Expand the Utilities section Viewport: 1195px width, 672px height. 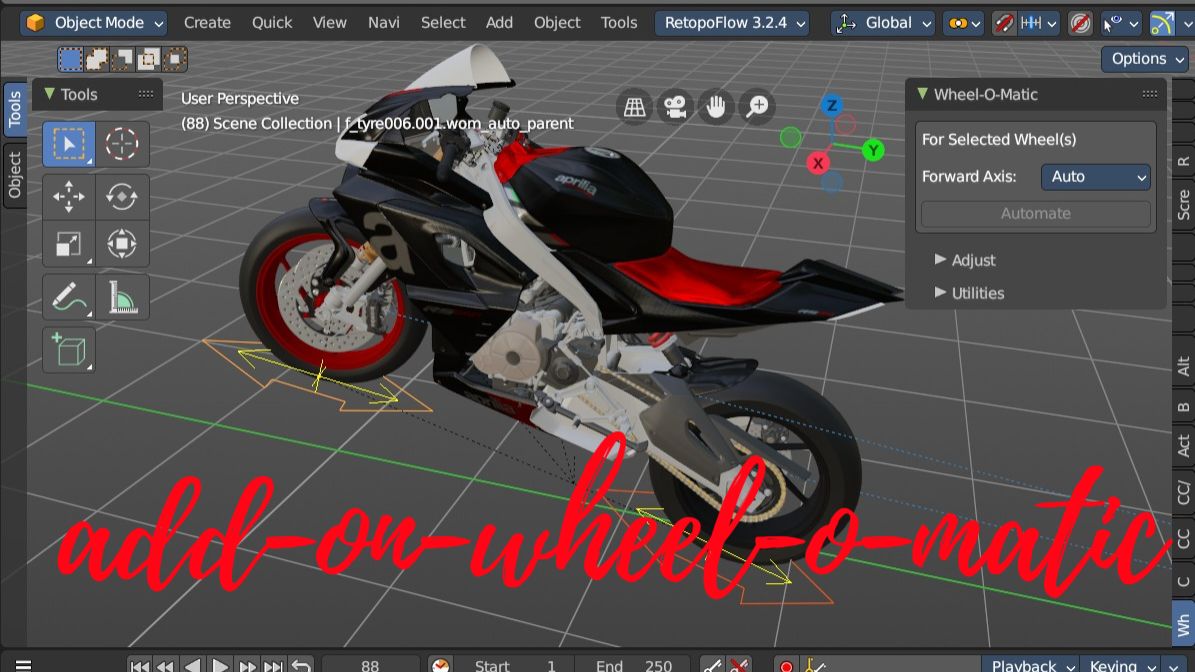click(x=969, y=293)
